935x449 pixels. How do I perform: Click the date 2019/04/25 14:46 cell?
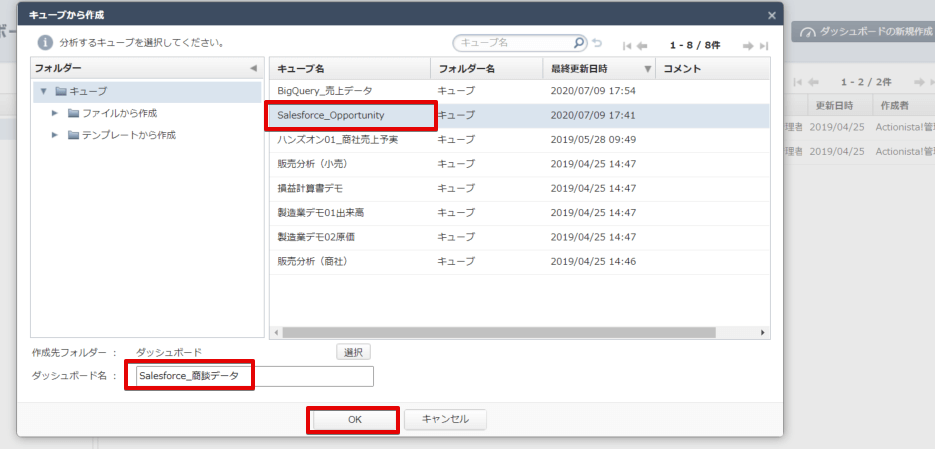point(593,262)
